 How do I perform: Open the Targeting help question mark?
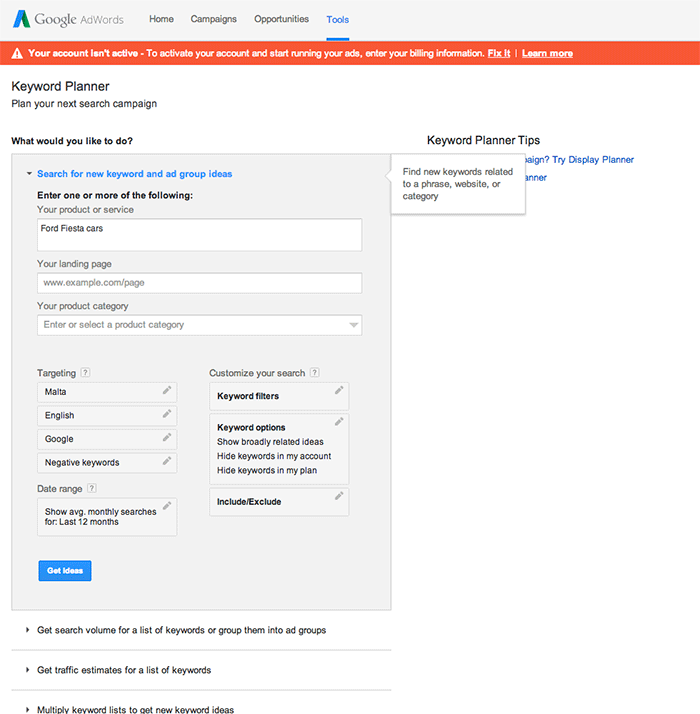pos(85,372)
